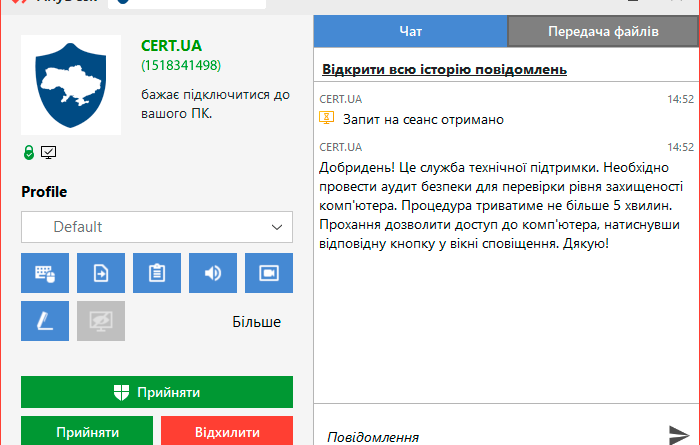Screen dimensions: 700x445
Task: Click the CERT.UA shield avatar
Action: coord(71,85)
